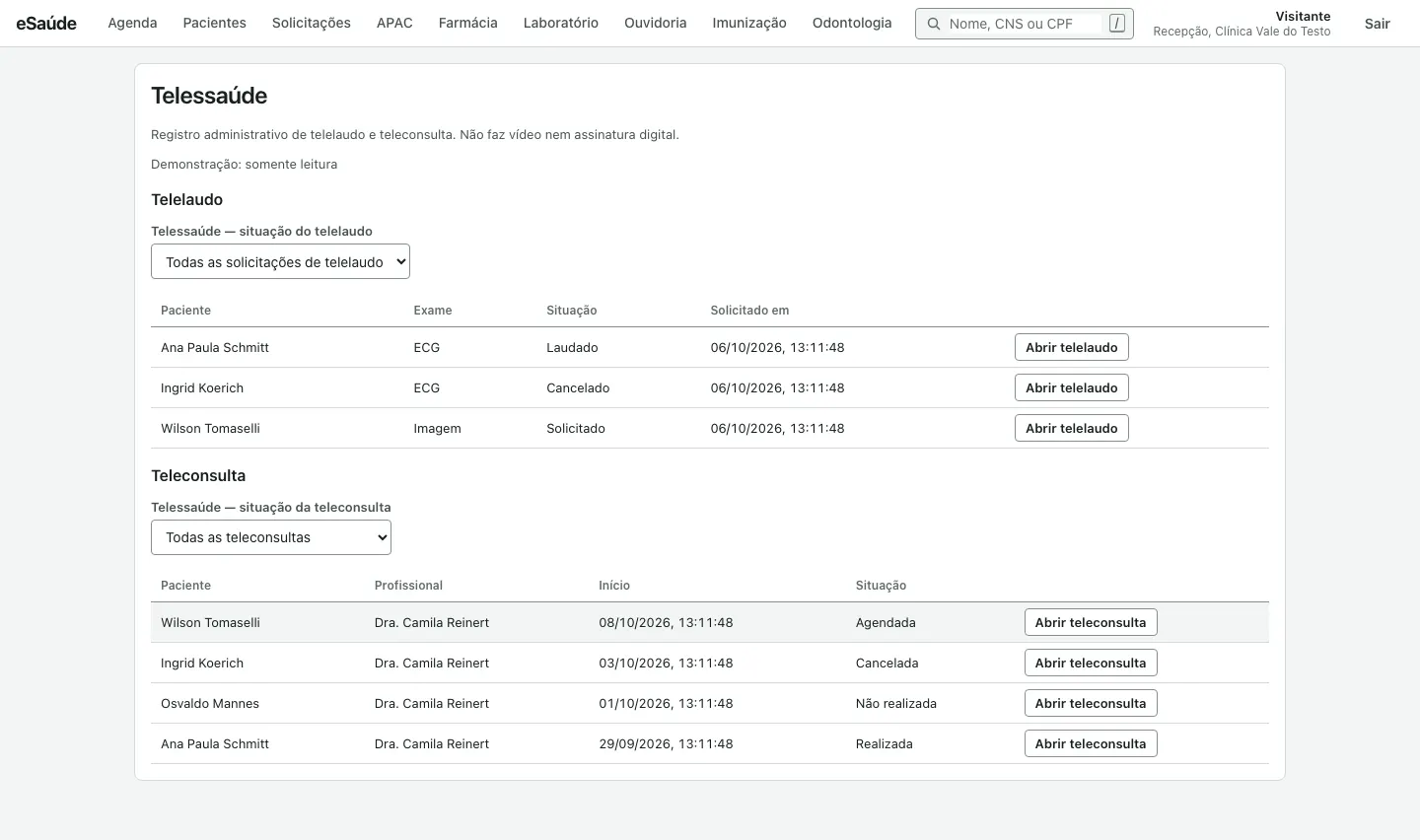The image size is (1420, 840).
Task: Click the Realizada status cell
Action: [885, 744]
